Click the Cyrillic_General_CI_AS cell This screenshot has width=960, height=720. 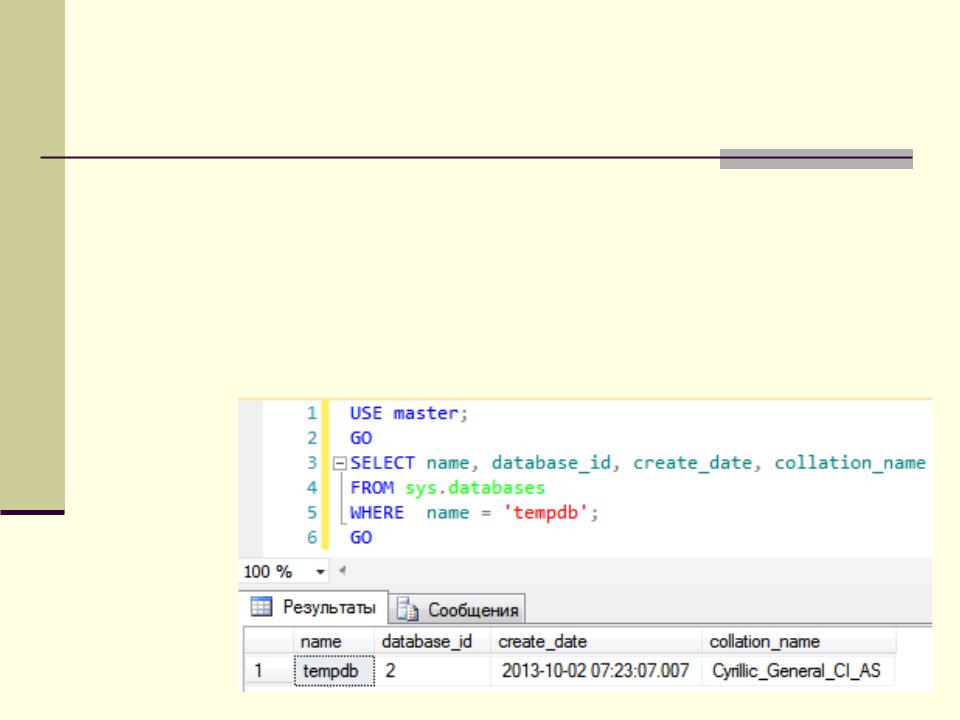click(798, 670)
